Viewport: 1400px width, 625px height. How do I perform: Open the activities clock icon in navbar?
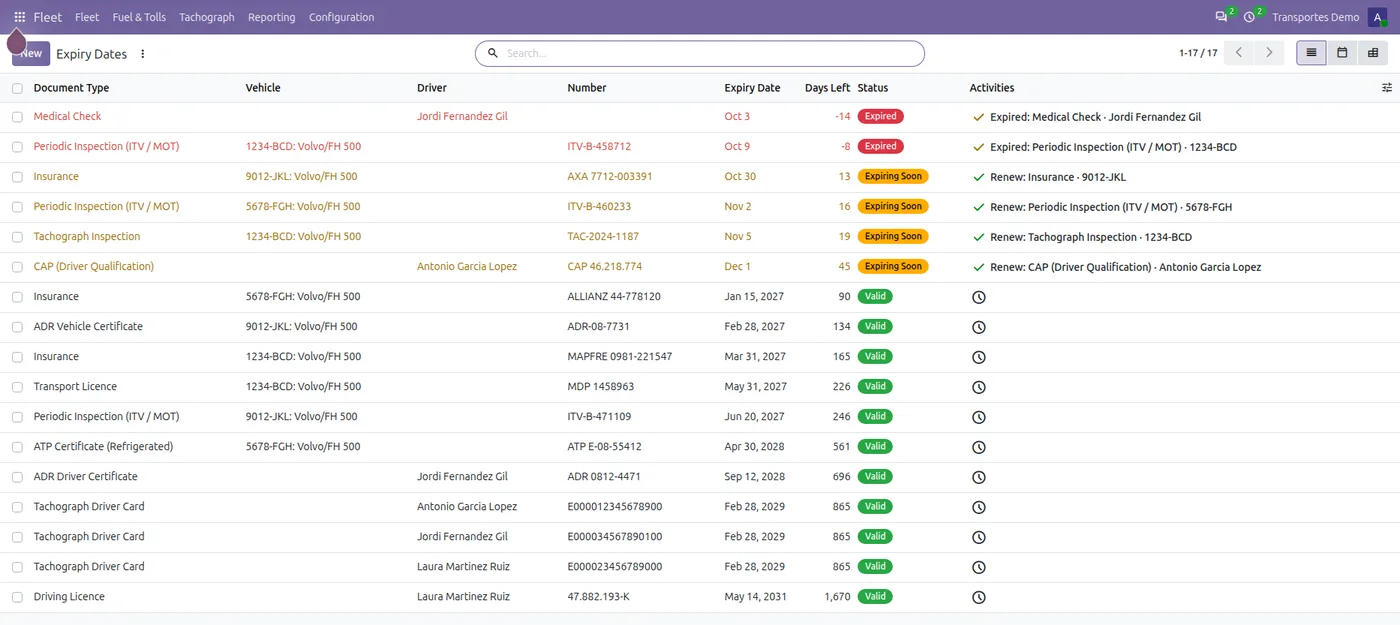tap(1249, 17)
